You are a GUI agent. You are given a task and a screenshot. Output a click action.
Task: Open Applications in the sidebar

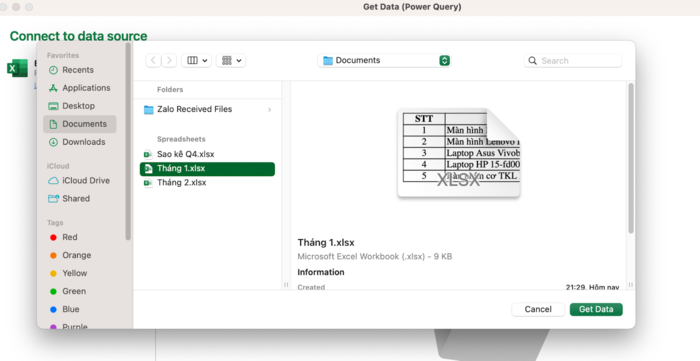79,88
